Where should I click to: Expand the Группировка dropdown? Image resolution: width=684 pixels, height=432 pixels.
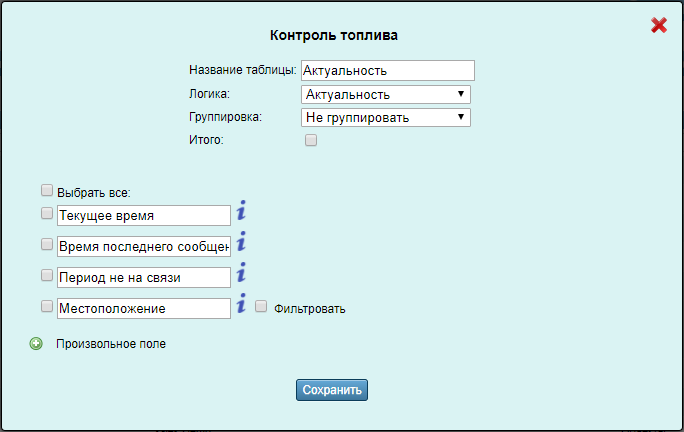click(385, 118)
